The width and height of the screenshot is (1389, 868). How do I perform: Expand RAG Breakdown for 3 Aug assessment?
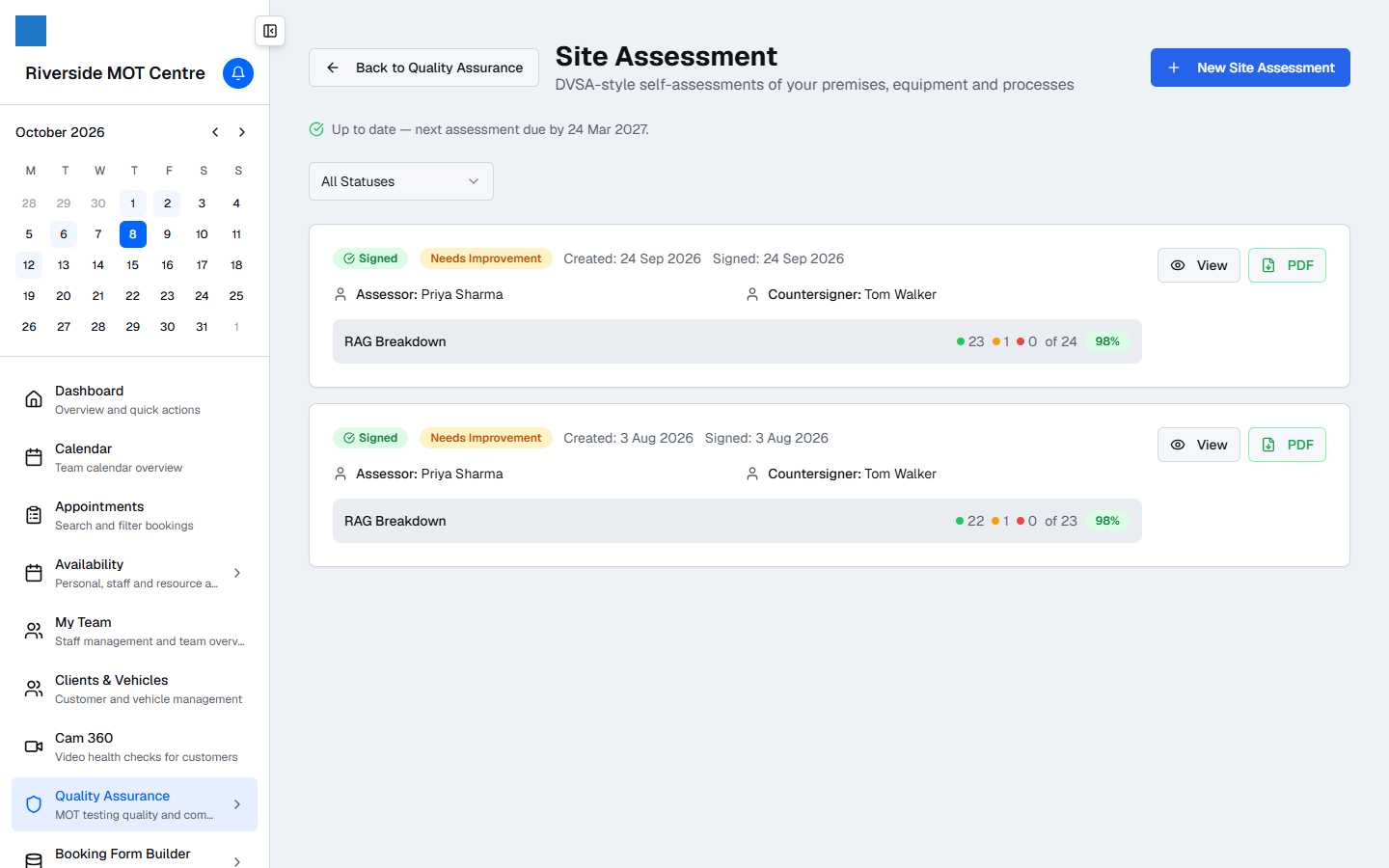click(x=737, y=521)
